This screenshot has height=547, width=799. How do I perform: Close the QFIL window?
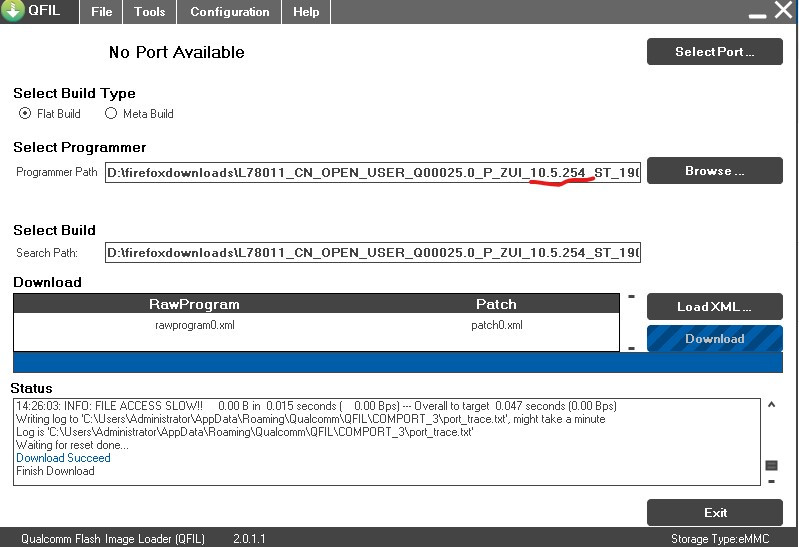tap(783, 11)
